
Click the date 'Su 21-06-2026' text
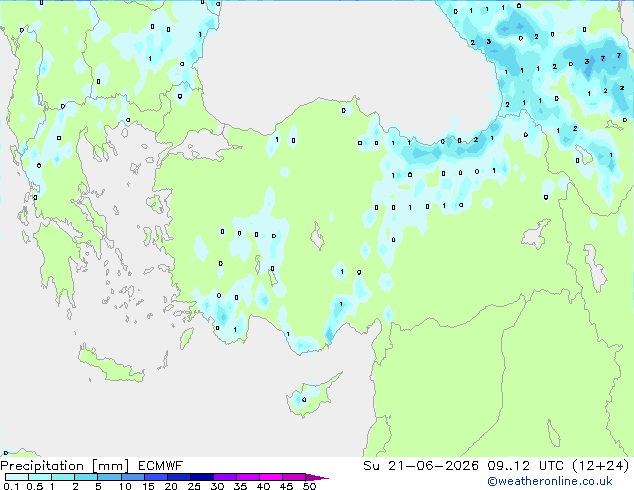[x=421, y=466]
